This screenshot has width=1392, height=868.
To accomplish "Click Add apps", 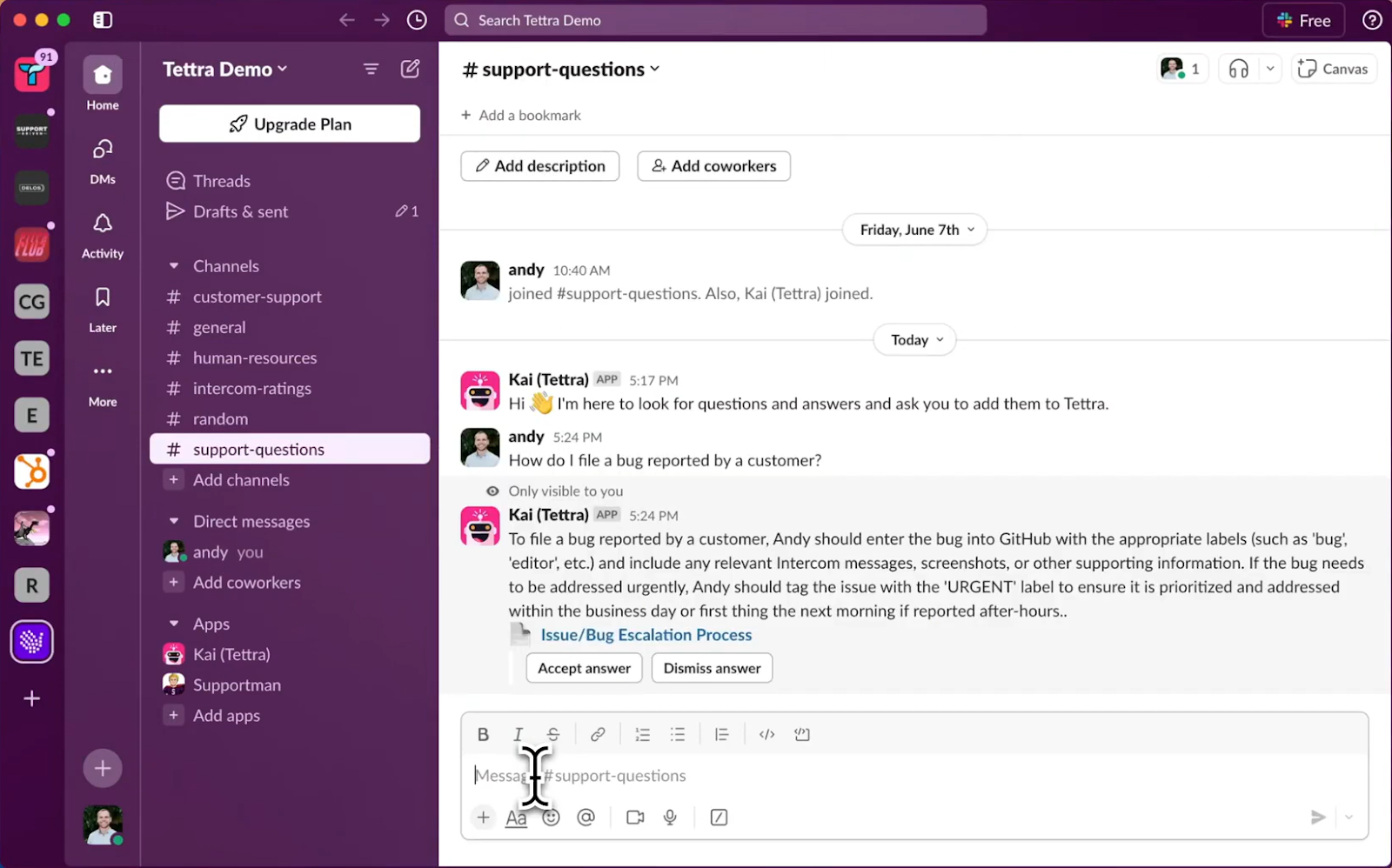I will (290, 716).
